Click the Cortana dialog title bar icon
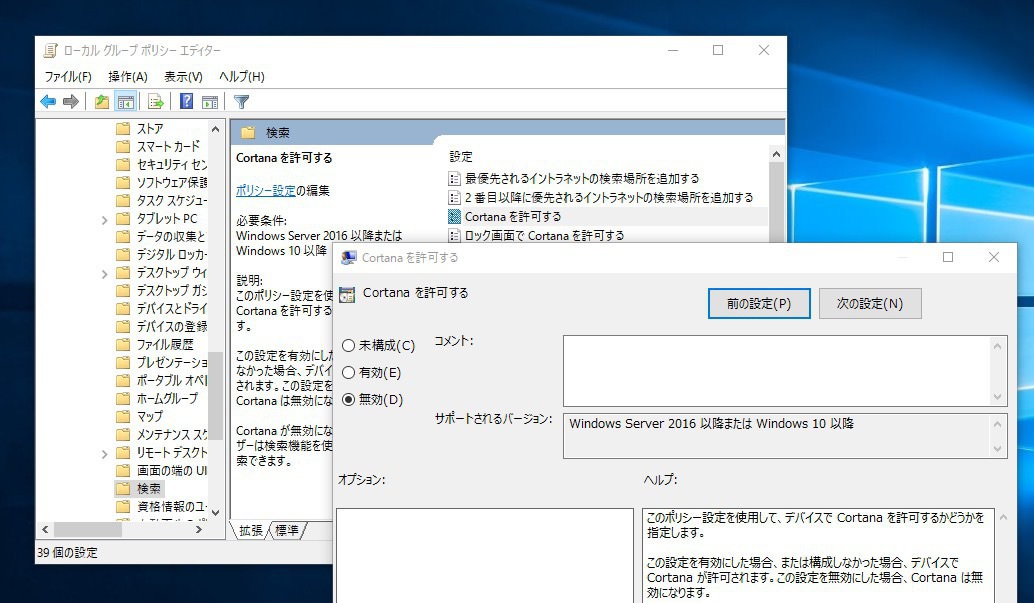This screenshot has height=603, width=1034. point(348,257)
